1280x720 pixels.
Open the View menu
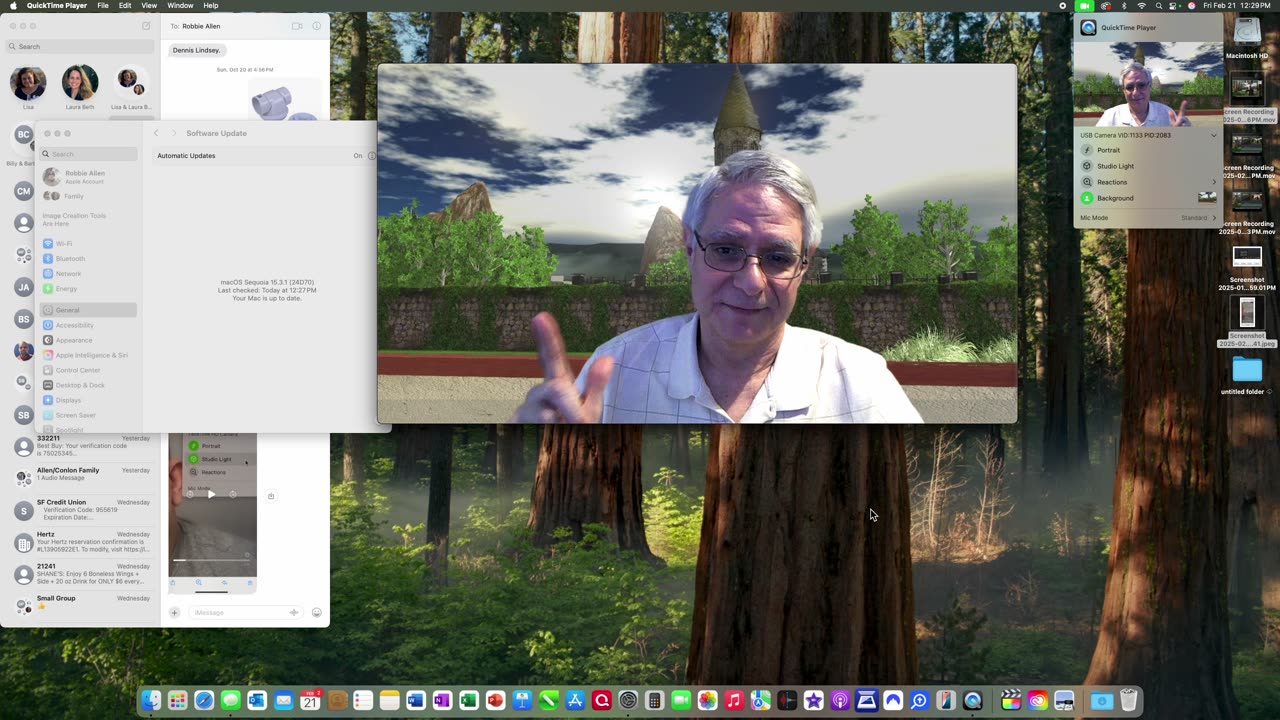149,6
